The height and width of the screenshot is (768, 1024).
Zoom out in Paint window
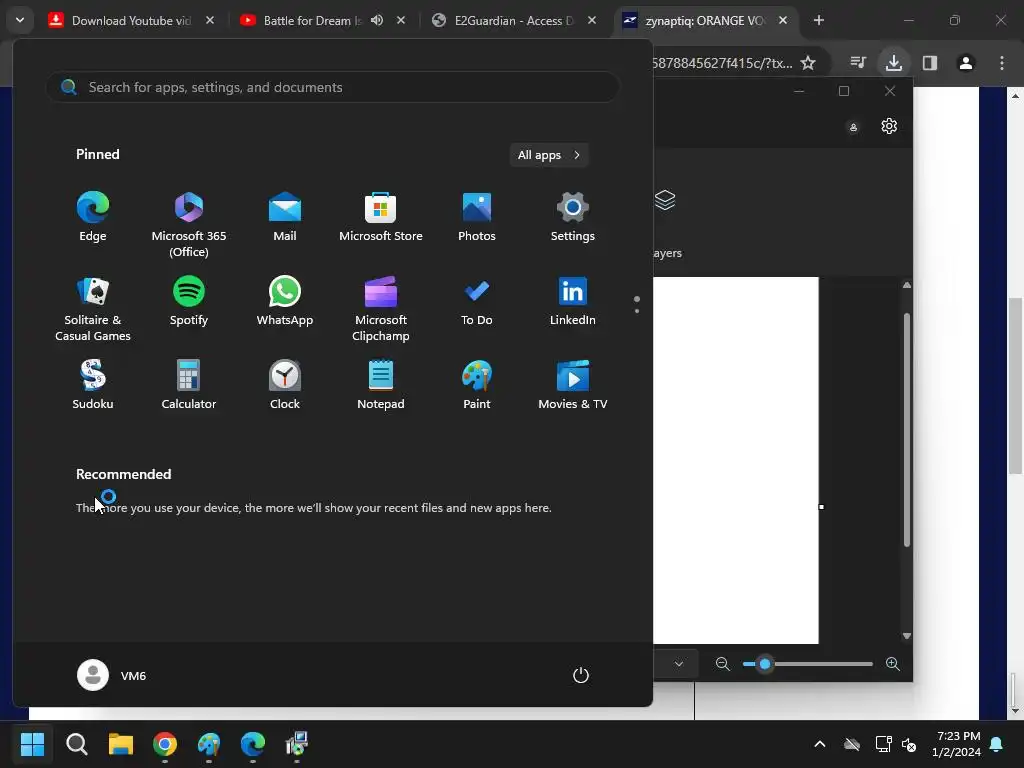[722, 664]
